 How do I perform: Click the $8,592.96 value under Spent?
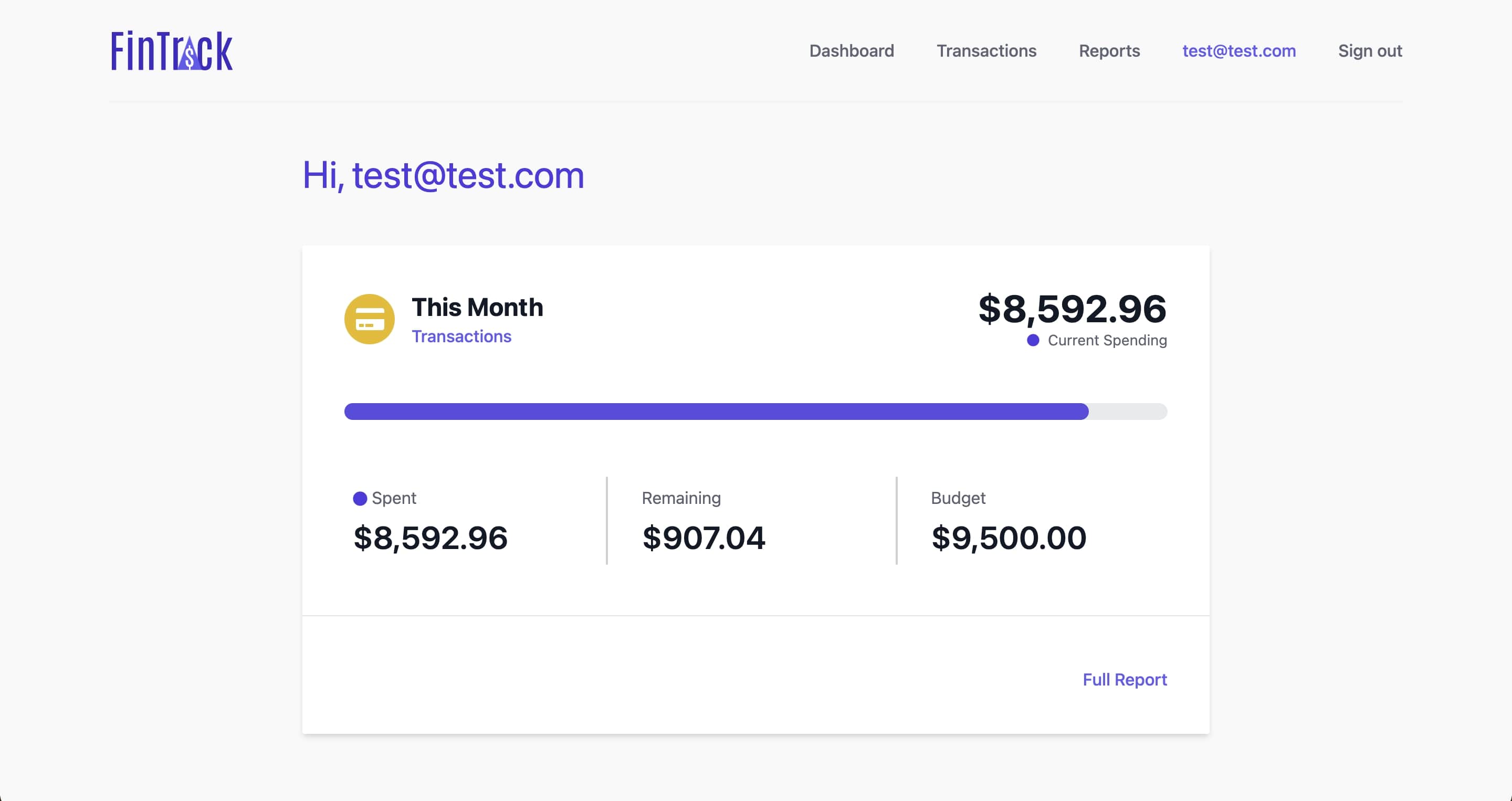pos(430,538)
